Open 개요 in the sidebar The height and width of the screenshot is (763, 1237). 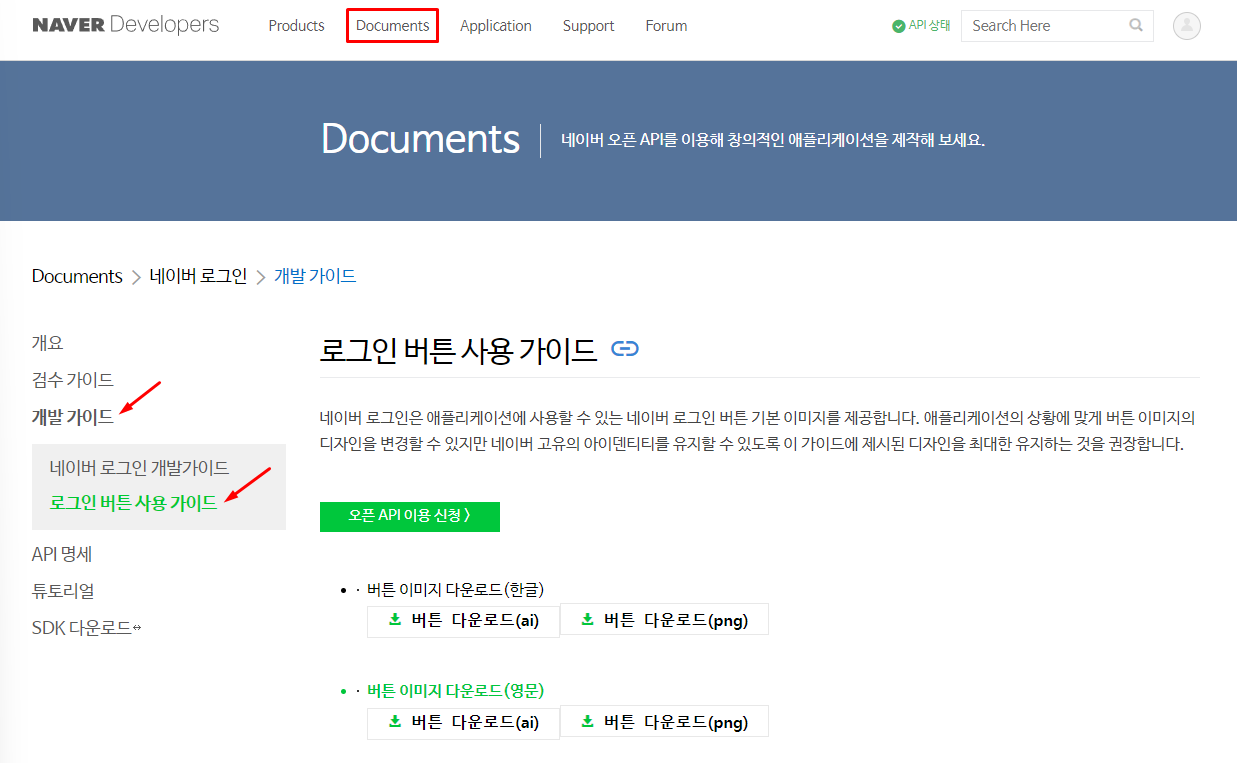pyautogui.click(x=48, y=343)
